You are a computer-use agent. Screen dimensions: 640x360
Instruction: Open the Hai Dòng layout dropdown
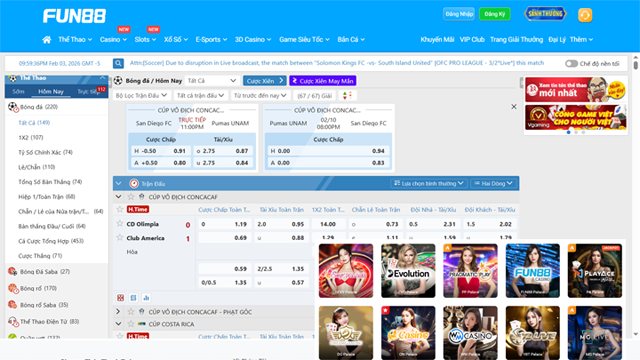[493, 184]
